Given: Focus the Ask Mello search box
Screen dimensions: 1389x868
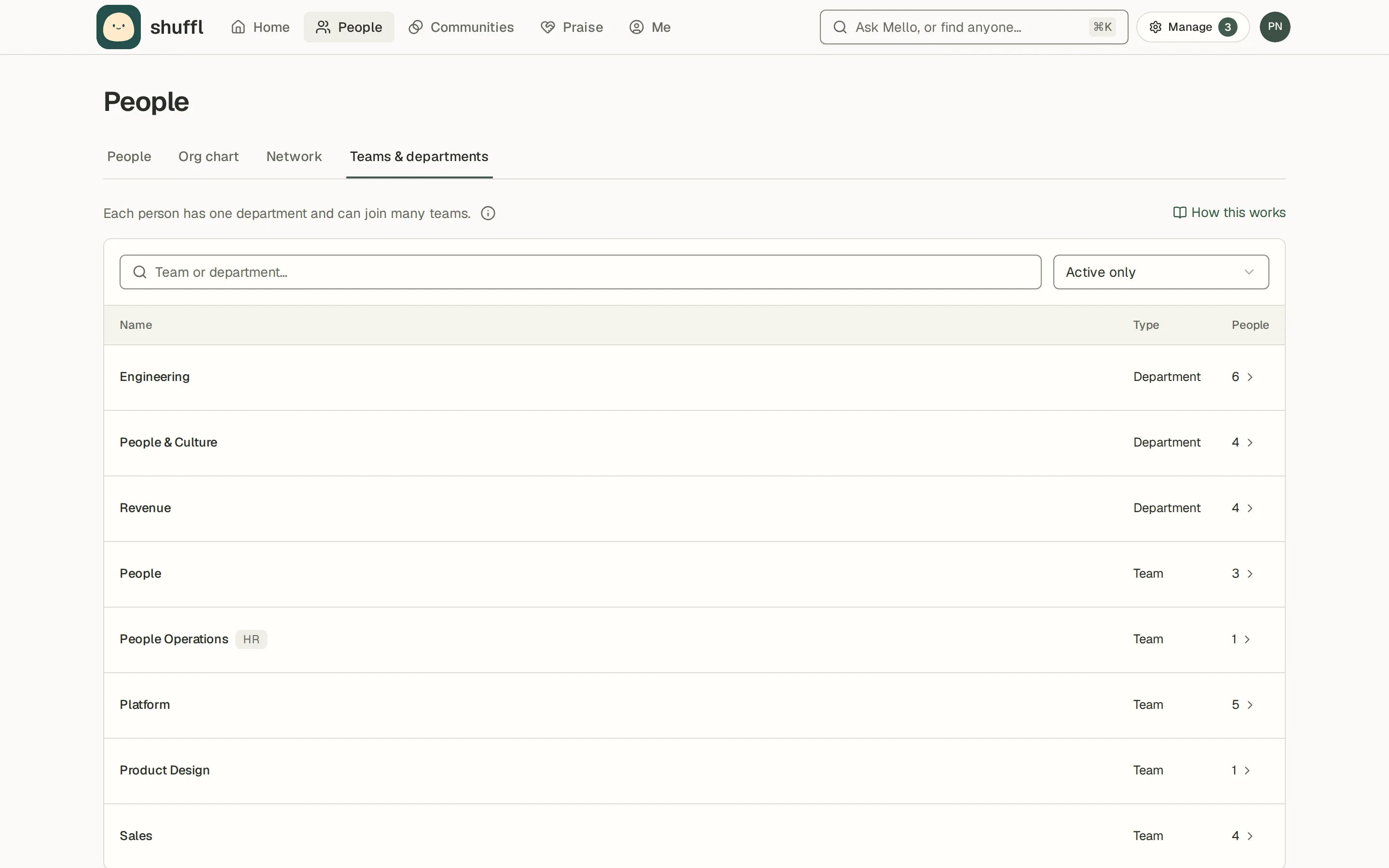Looking at the screenshot, I should pyautogui.click(x=973, y=27).
